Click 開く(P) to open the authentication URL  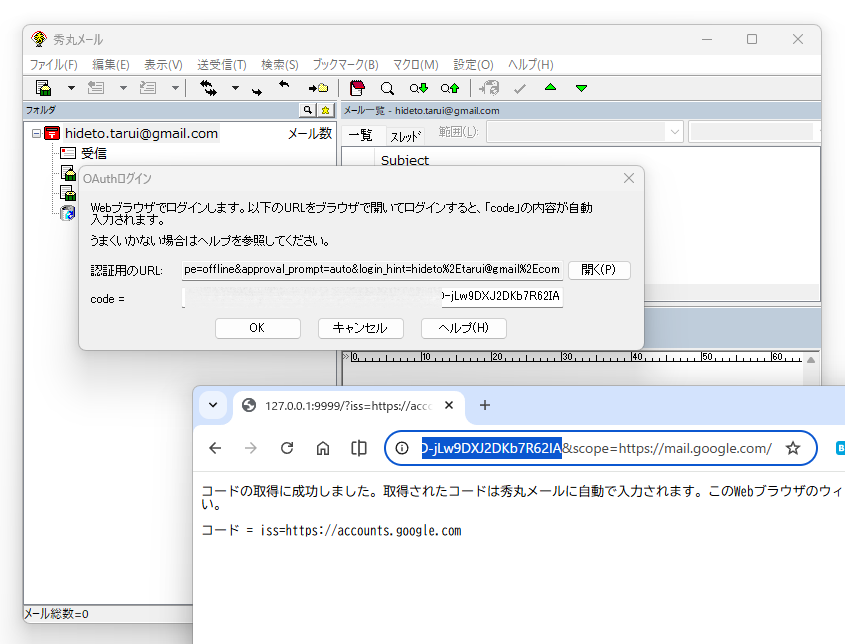click(598, 270)
